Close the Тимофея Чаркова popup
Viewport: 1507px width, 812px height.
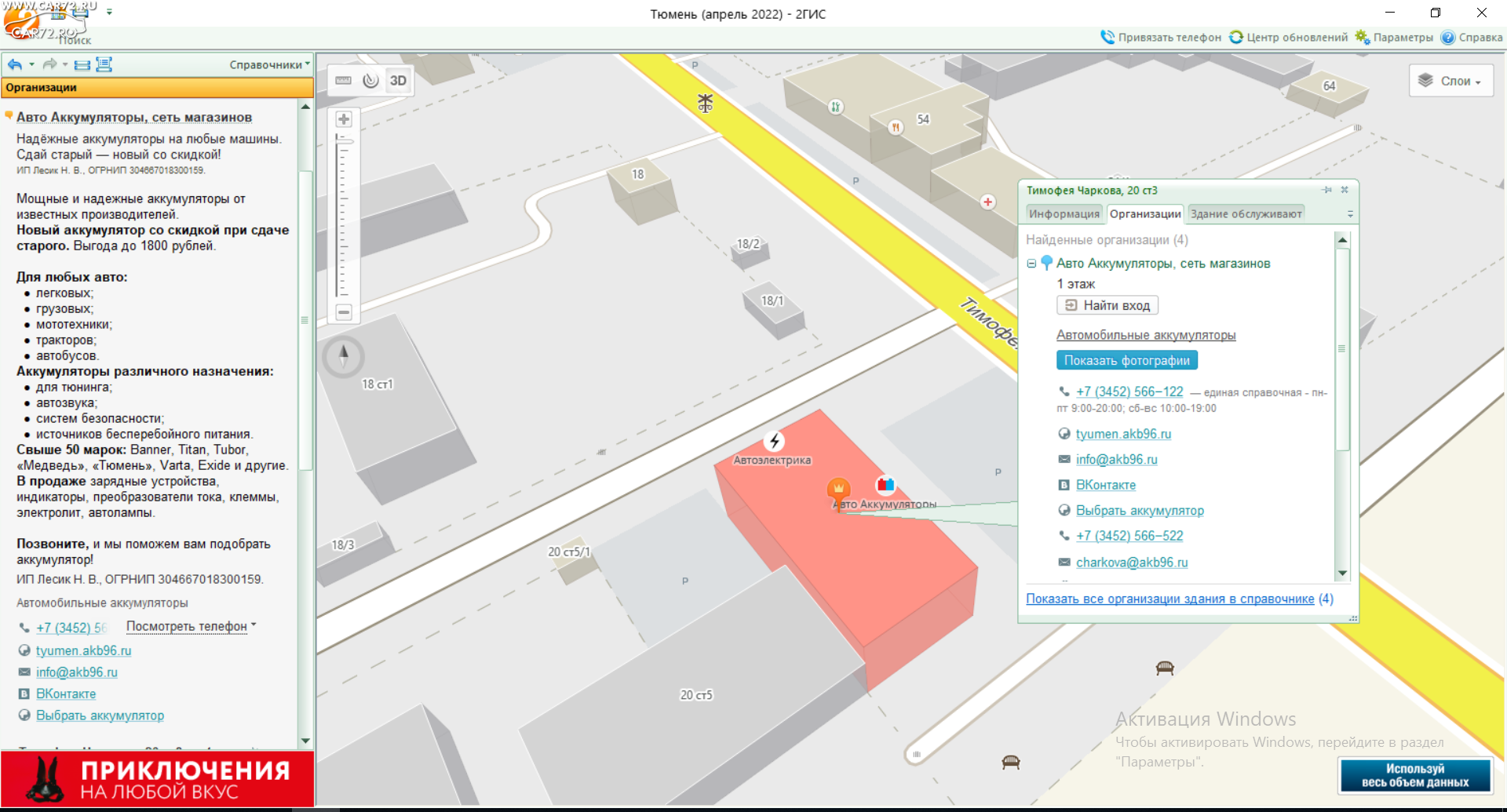tap(1345, 190)
